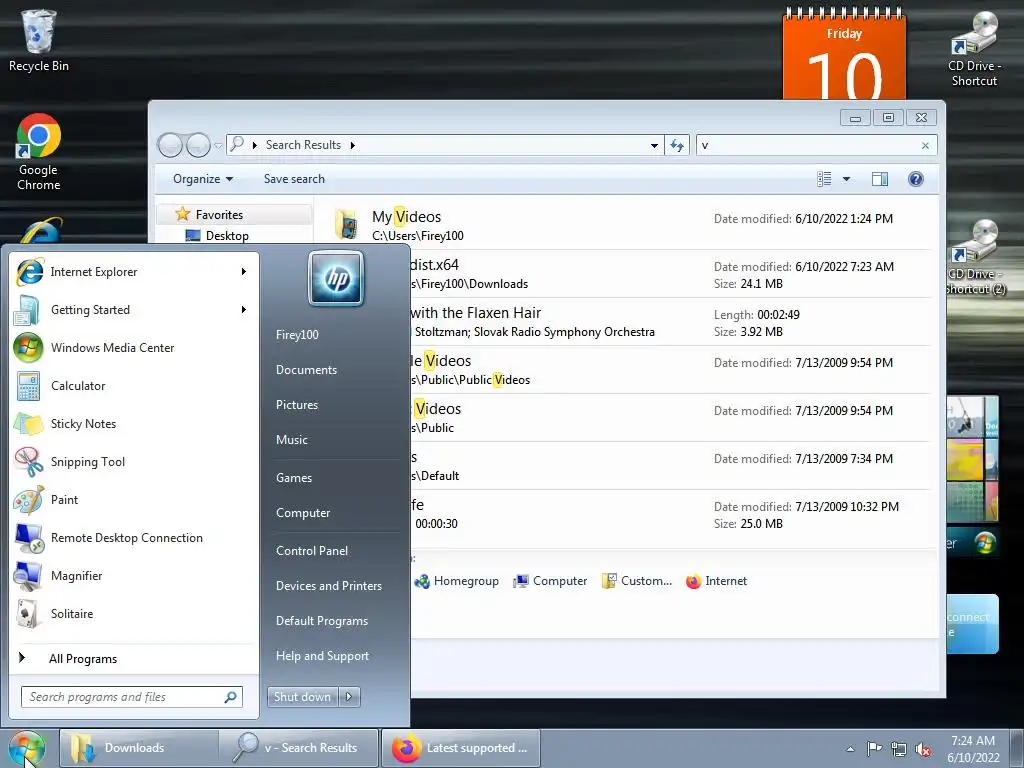Click the taskbar clock showing 7:24 AM
This screenshot has width=1024, height=768.
point(973,749)
